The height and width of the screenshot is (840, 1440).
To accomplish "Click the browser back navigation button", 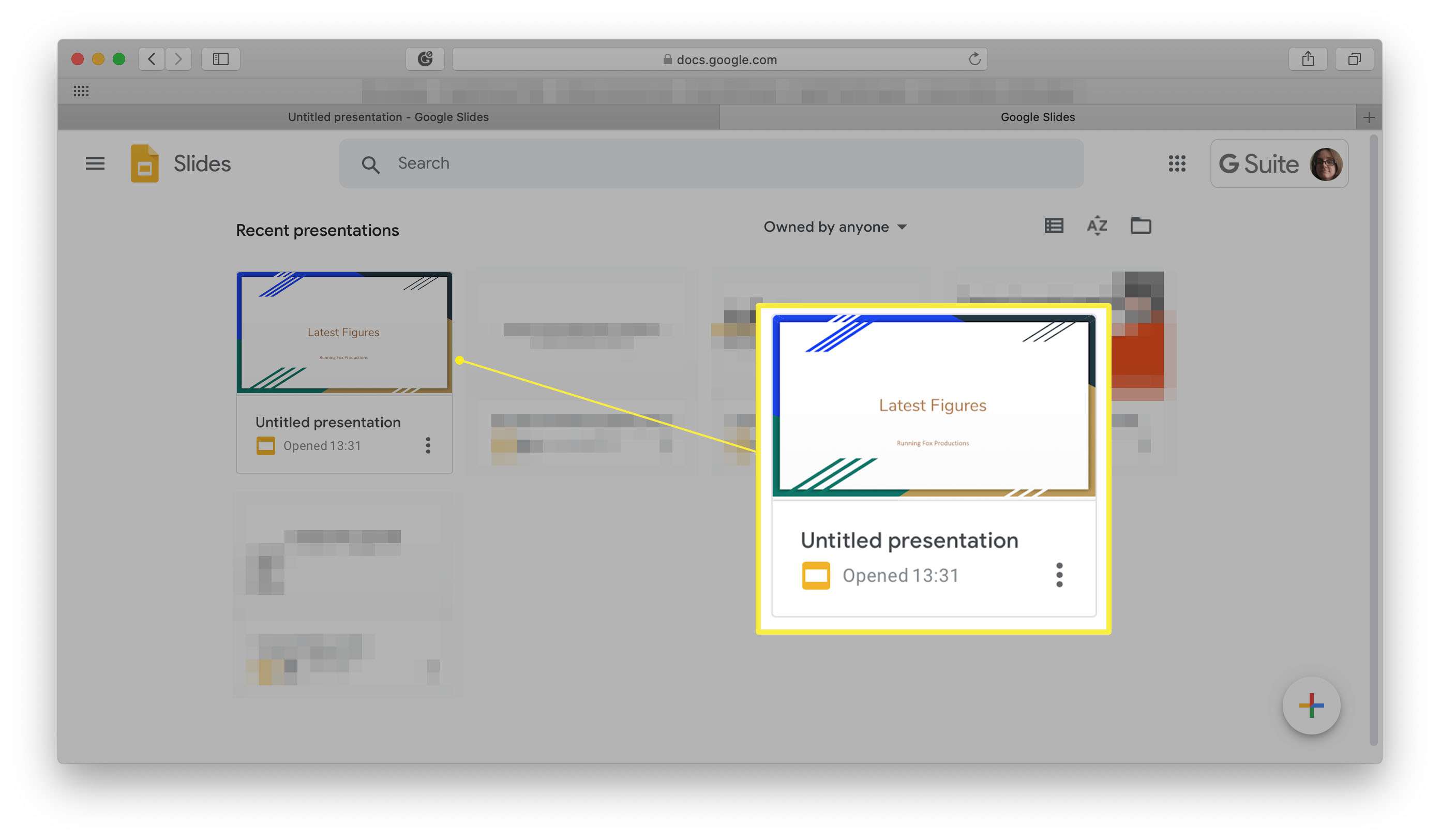I will (149, 58).
